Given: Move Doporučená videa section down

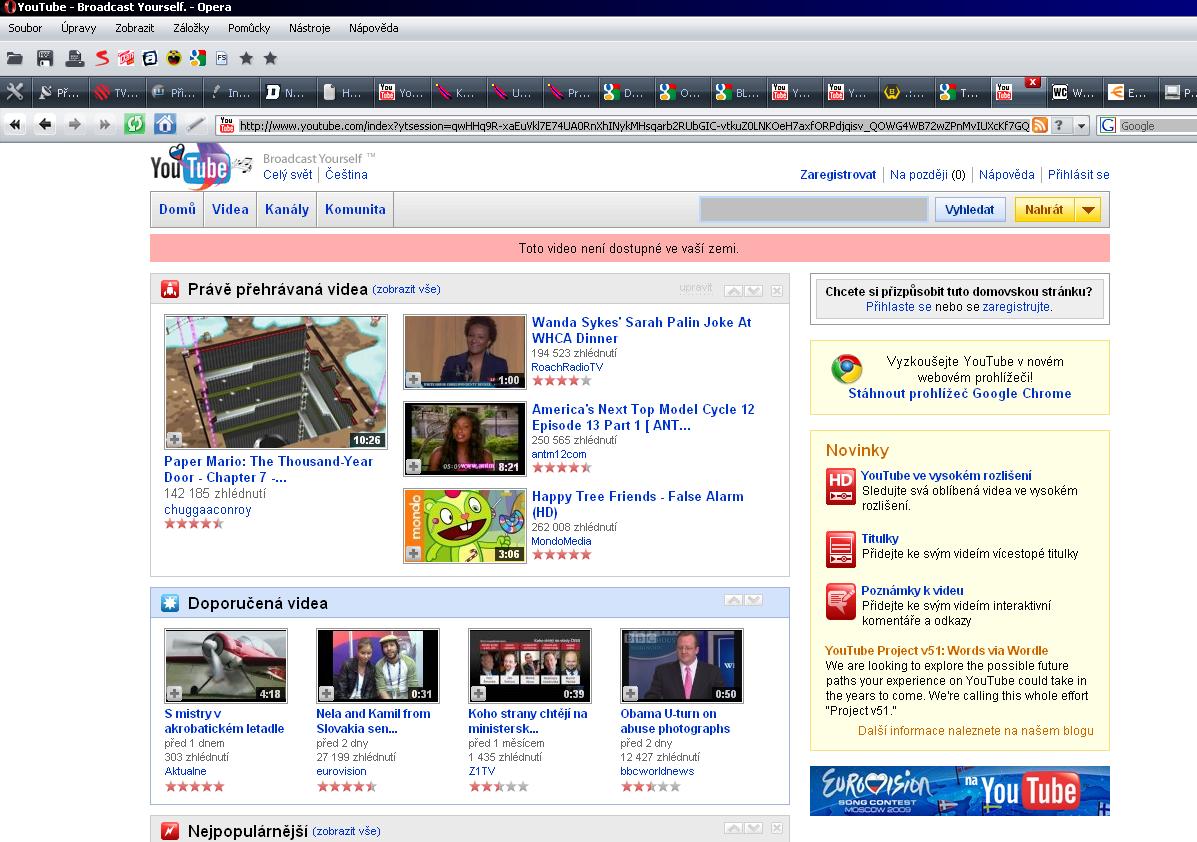Looking at the screenshot, I should point(753,601).
